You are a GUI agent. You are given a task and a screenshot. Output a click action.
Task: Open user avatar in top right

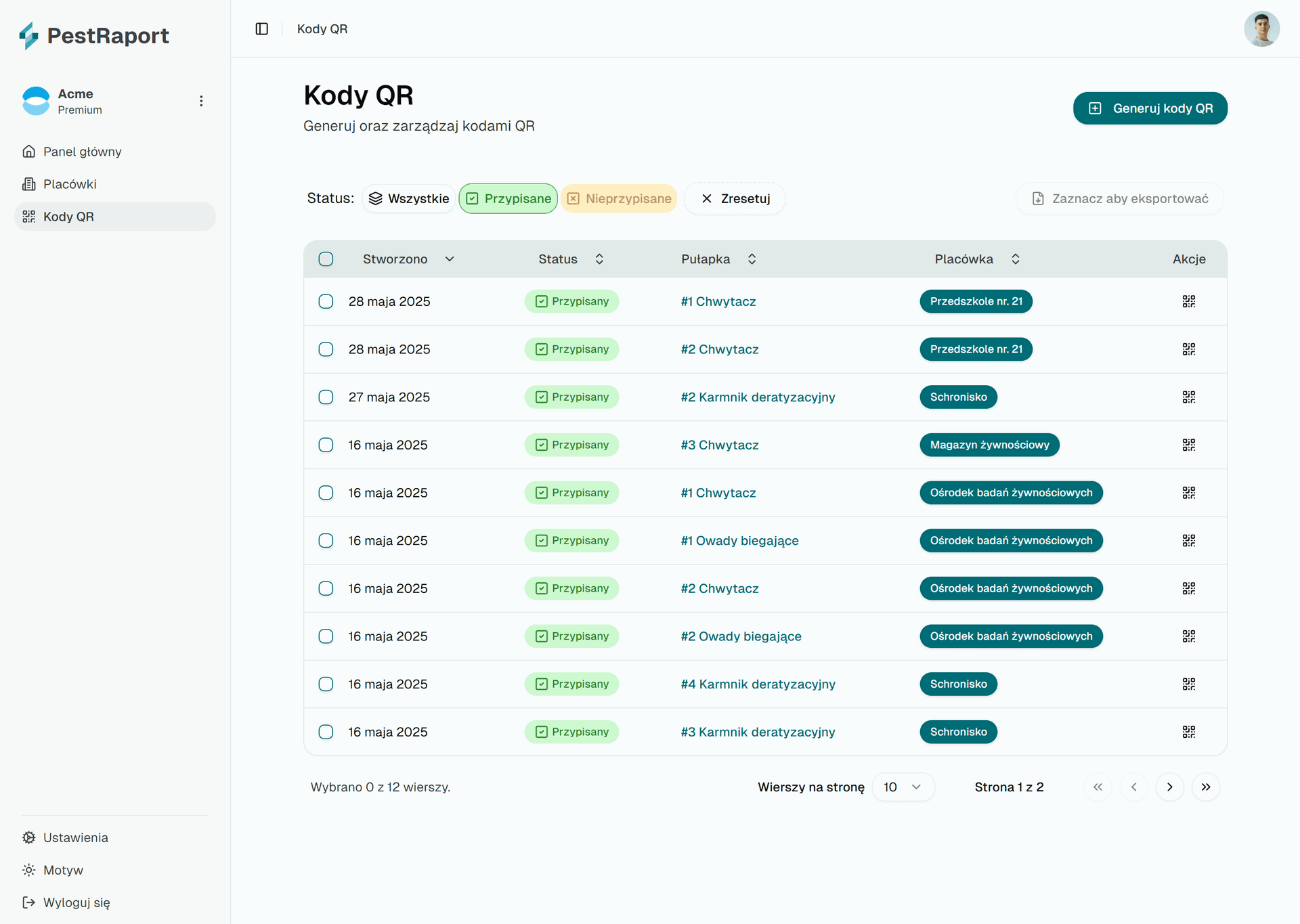[1261, 29]
